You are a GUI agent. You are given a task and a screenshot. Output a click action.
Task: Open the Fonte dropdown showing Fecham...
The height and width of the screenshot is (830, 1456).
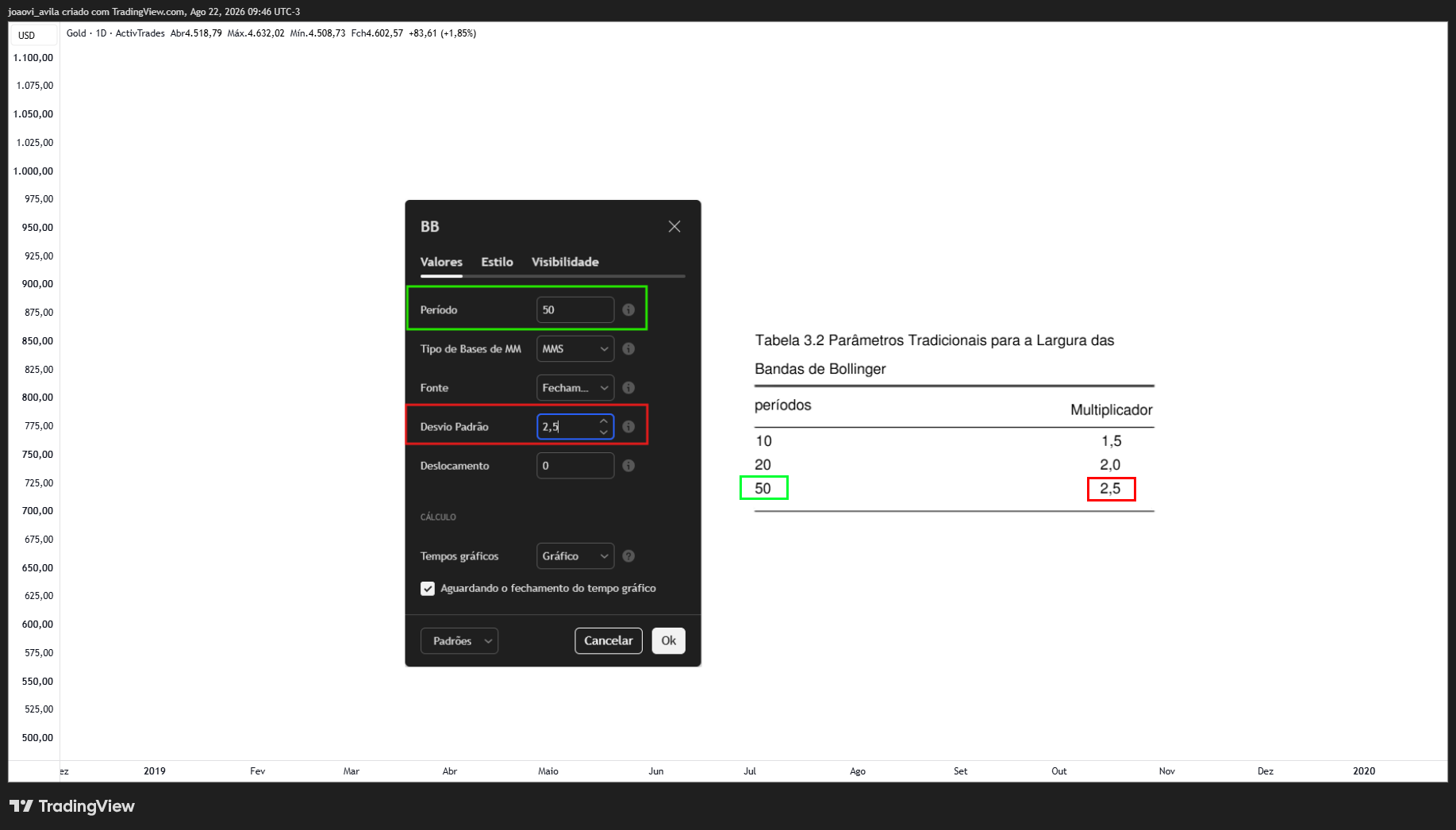tap(575, 388)
